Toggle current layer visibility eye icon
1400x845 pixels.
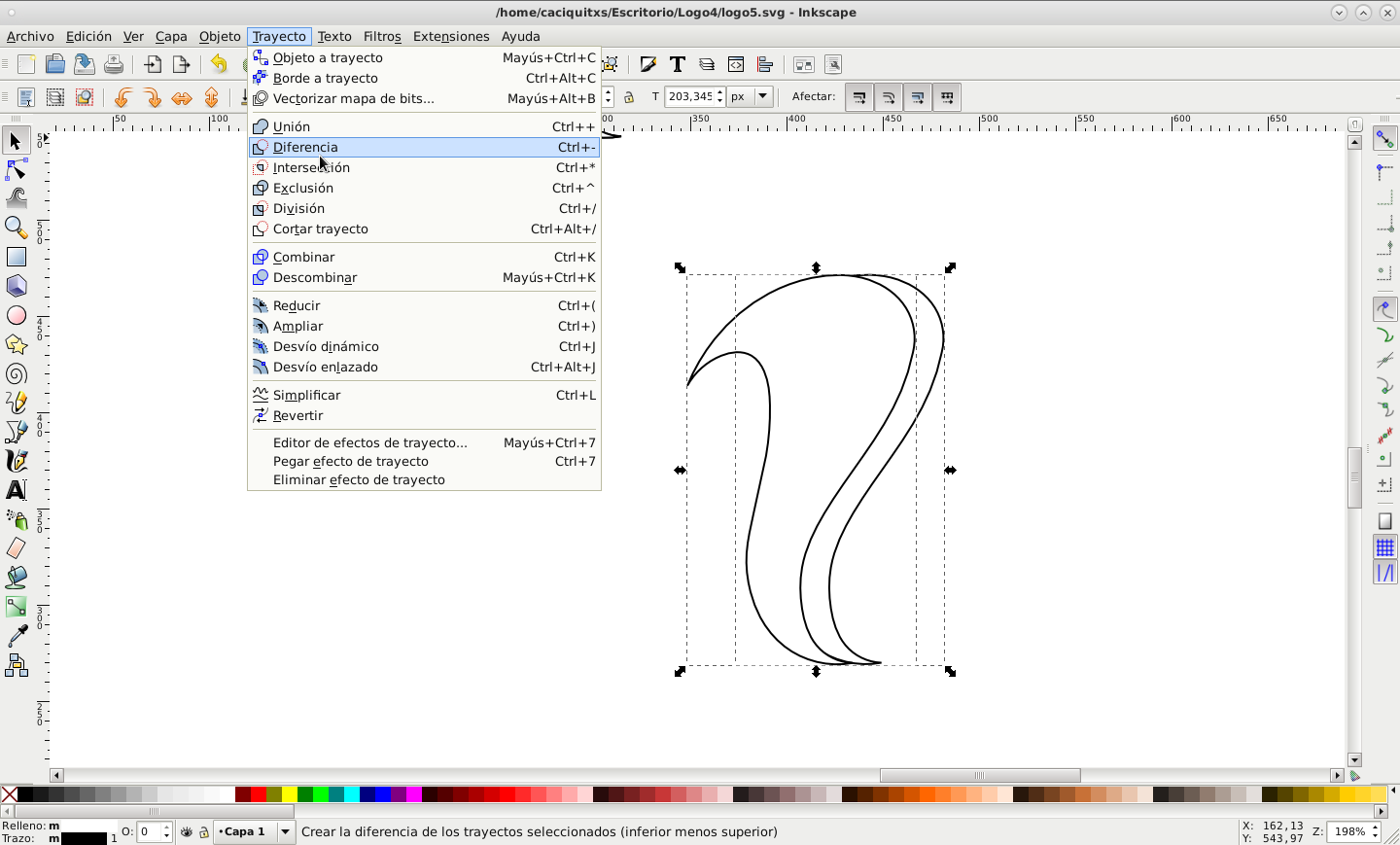(x=187, y=832)
